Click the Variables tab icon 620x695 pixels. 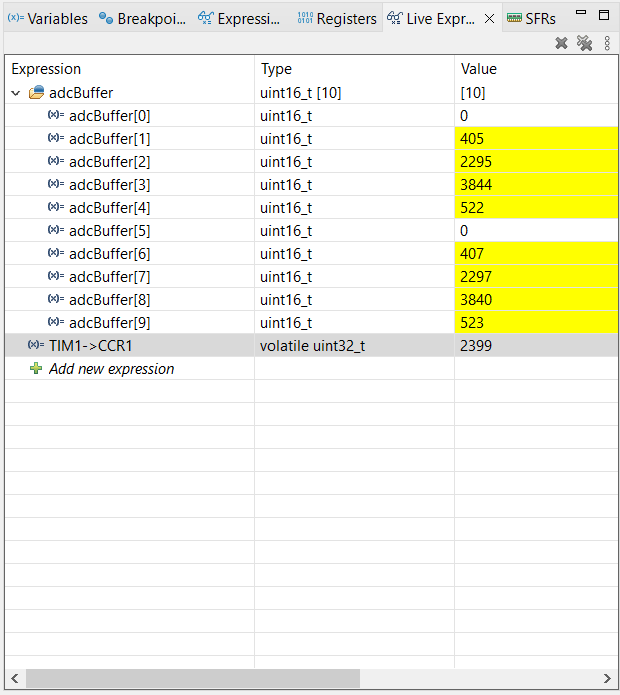pyautogui.click(x=16, y=18)
